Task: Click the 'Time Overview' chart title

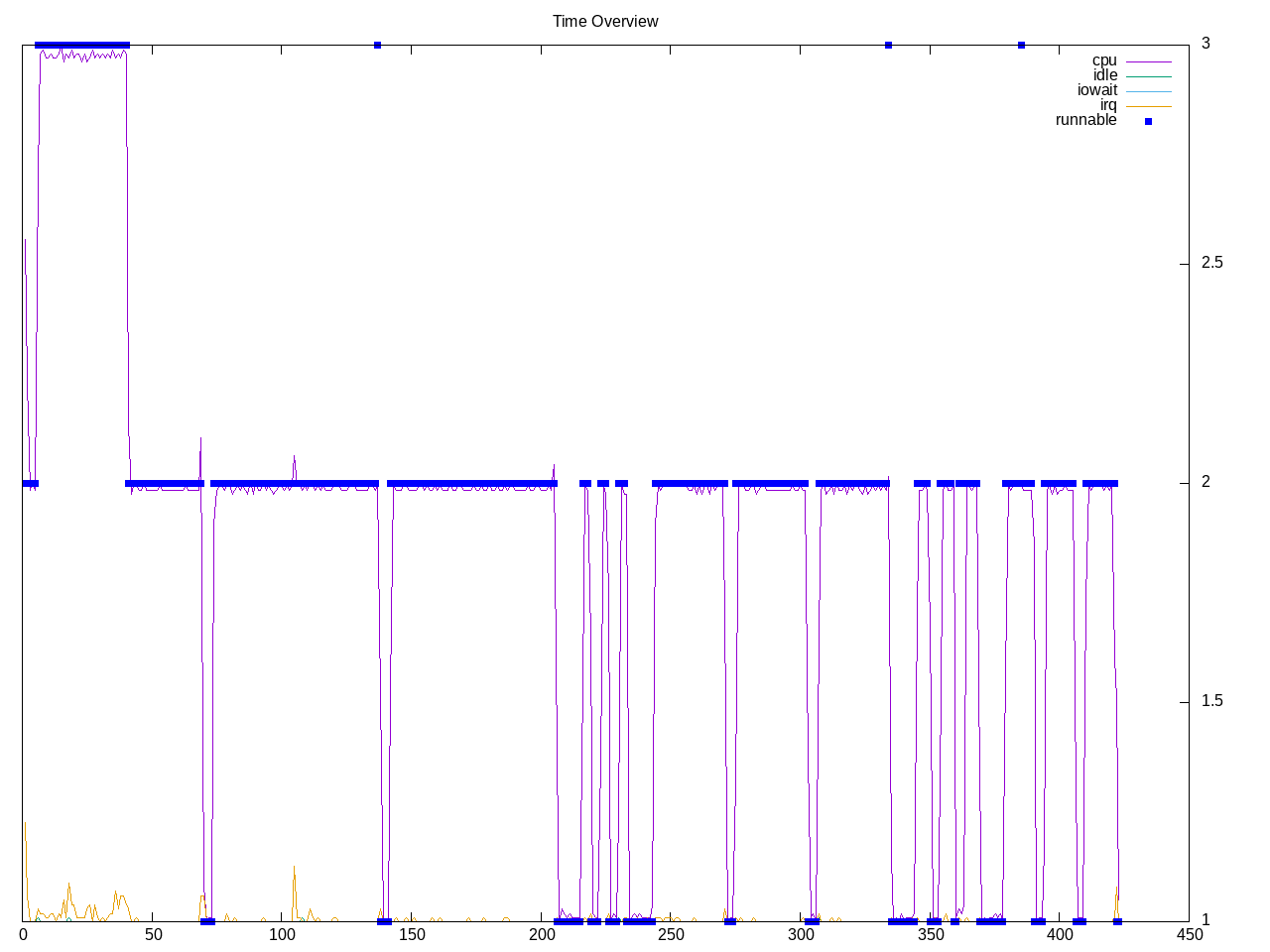Action: (x=605, y=21)
